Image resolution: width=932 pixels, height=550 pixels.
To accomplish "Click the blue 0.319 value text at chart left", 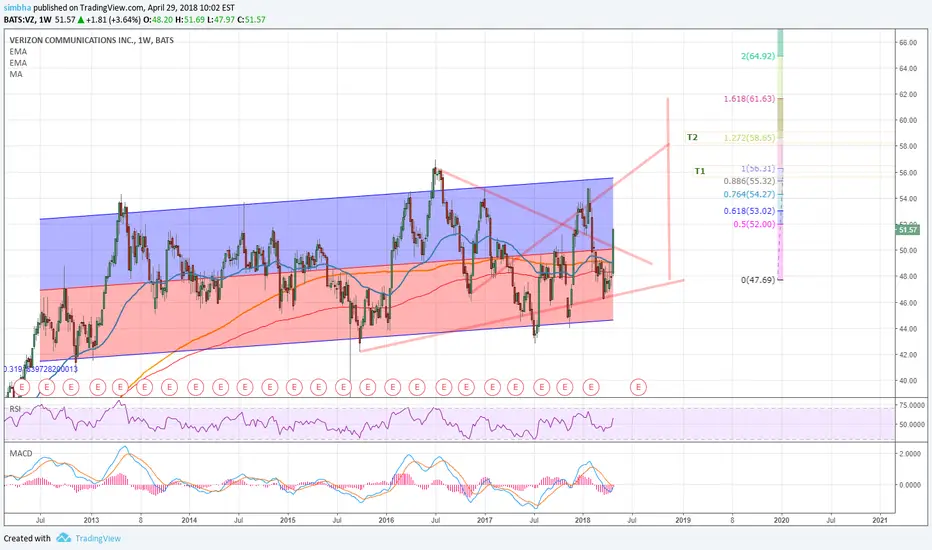I will (41, 369).
